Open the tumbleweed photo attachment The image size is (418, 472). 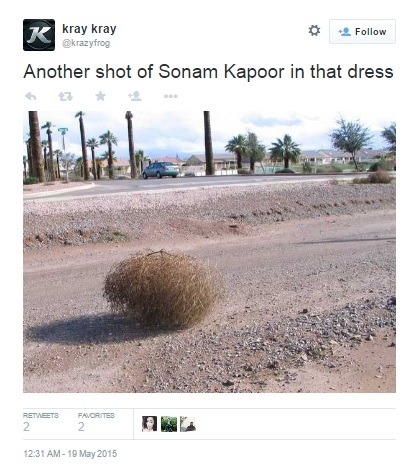[x=209, y=252]
